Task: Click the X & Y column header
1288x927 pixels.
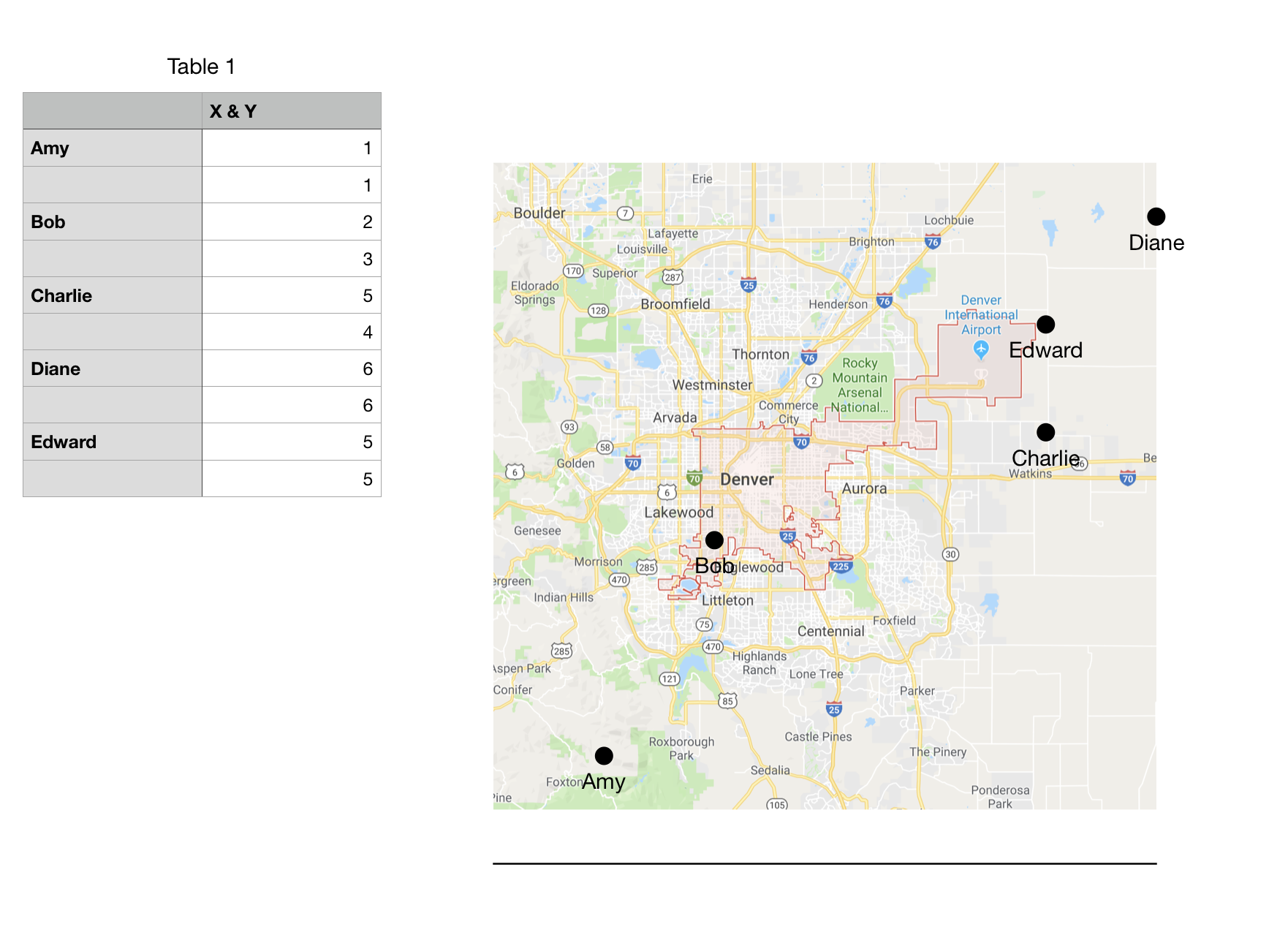Action: (x=231, y=111)
